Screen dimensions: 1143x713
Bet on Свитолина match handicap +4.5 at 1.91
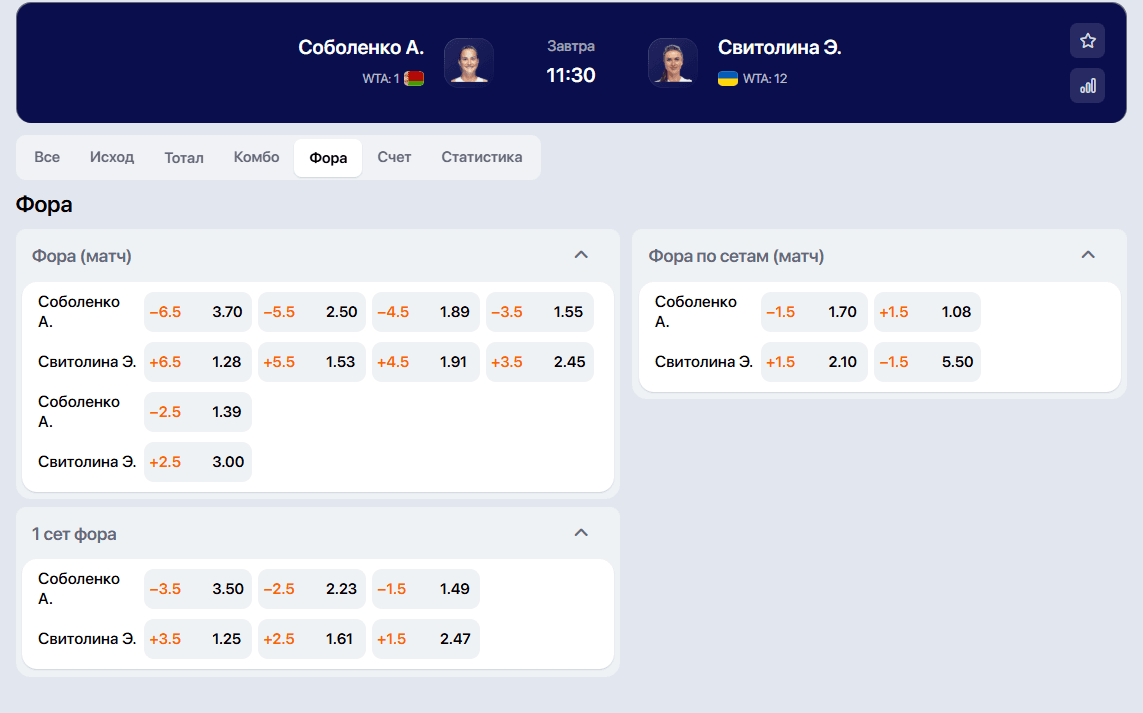point(425,362)
